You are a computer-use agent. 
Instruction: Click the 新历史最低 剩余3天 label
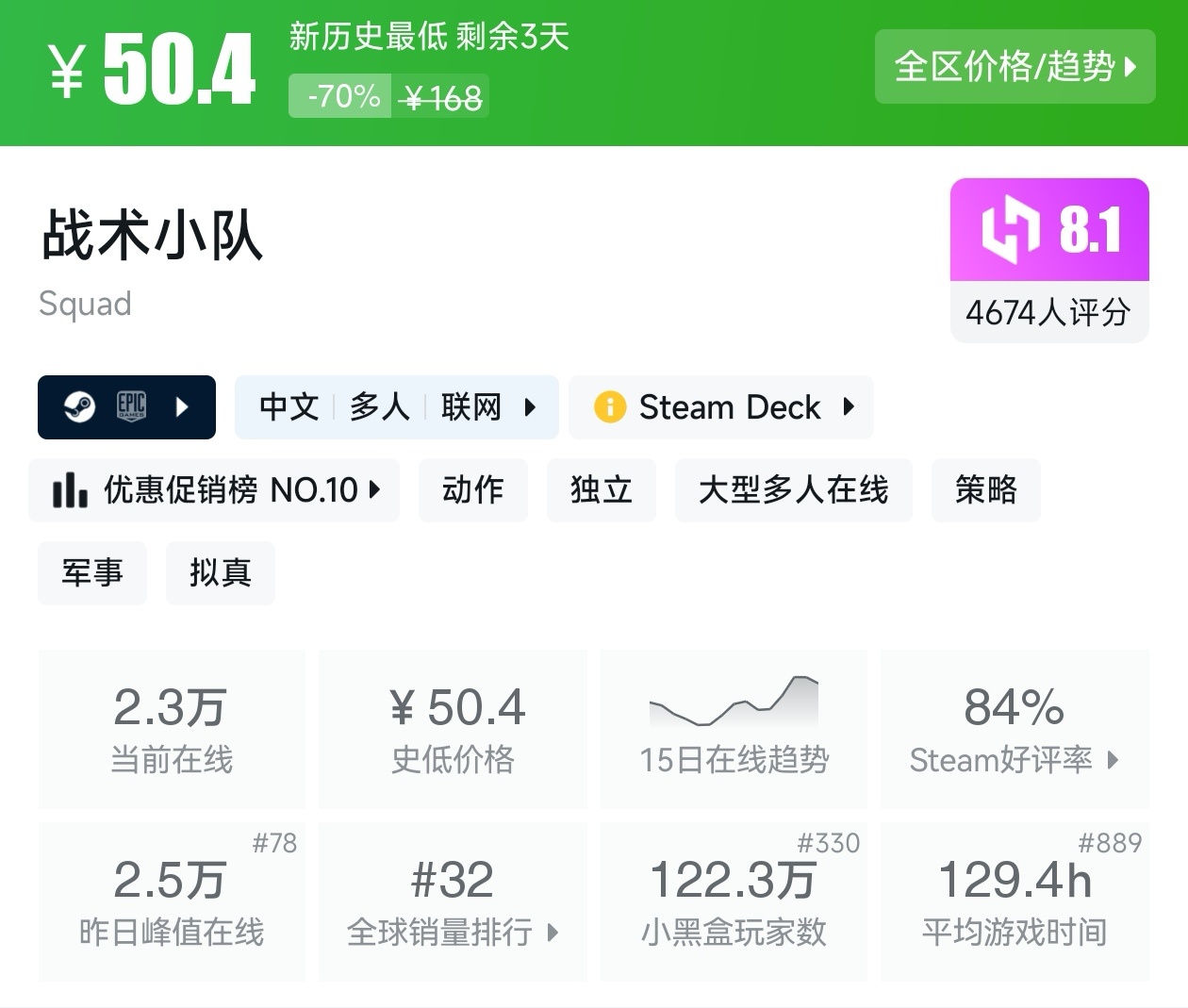[x=429, y=37]
